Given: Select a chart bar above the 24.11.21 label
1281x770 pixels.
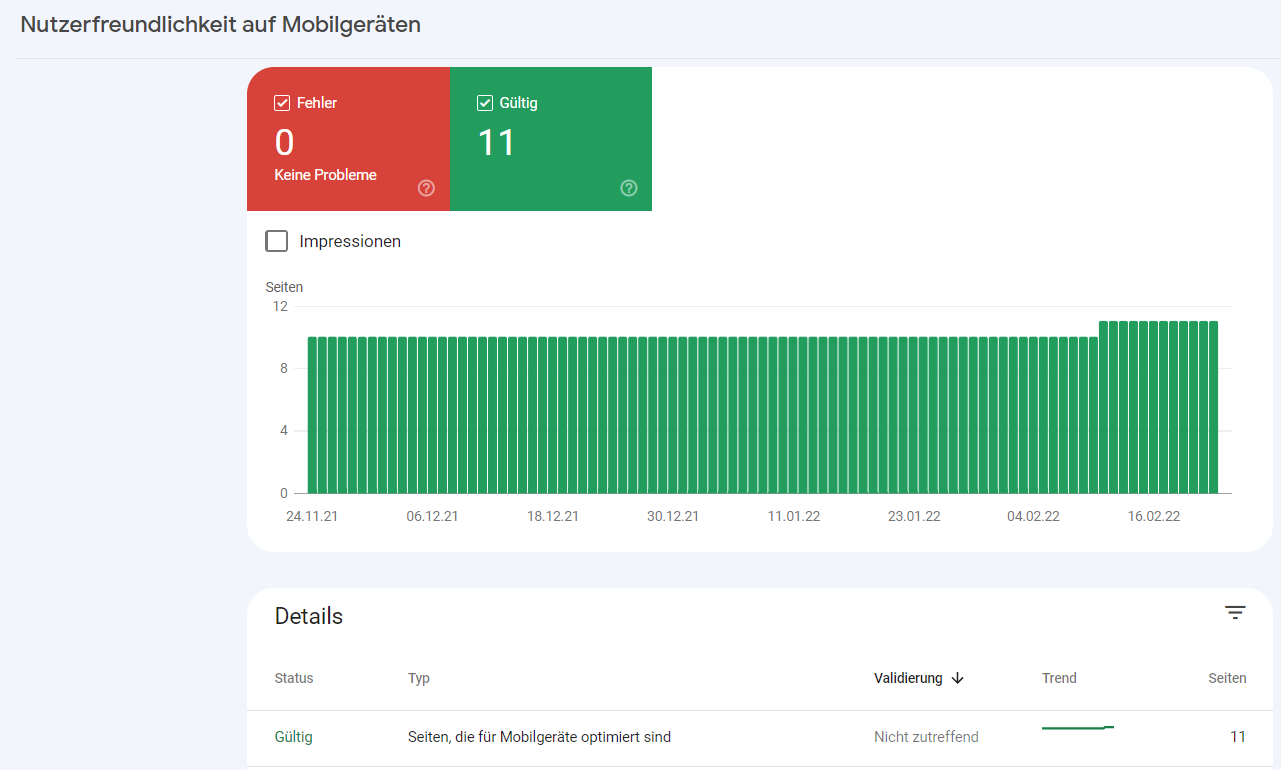Looking at the screenshot, I should point(311,415).
